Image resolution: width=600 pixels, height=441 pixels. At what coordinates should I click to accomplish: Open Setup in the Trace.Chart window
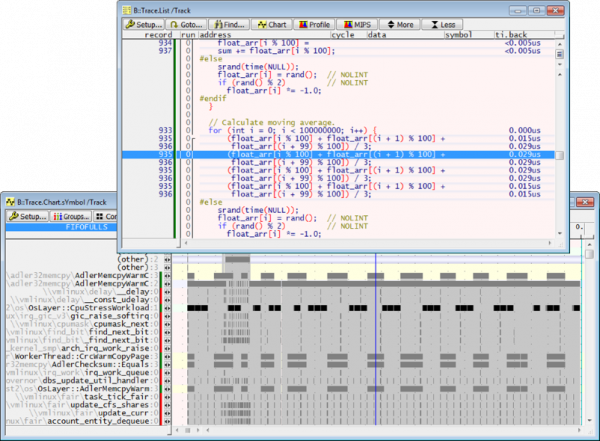point(28,216)
